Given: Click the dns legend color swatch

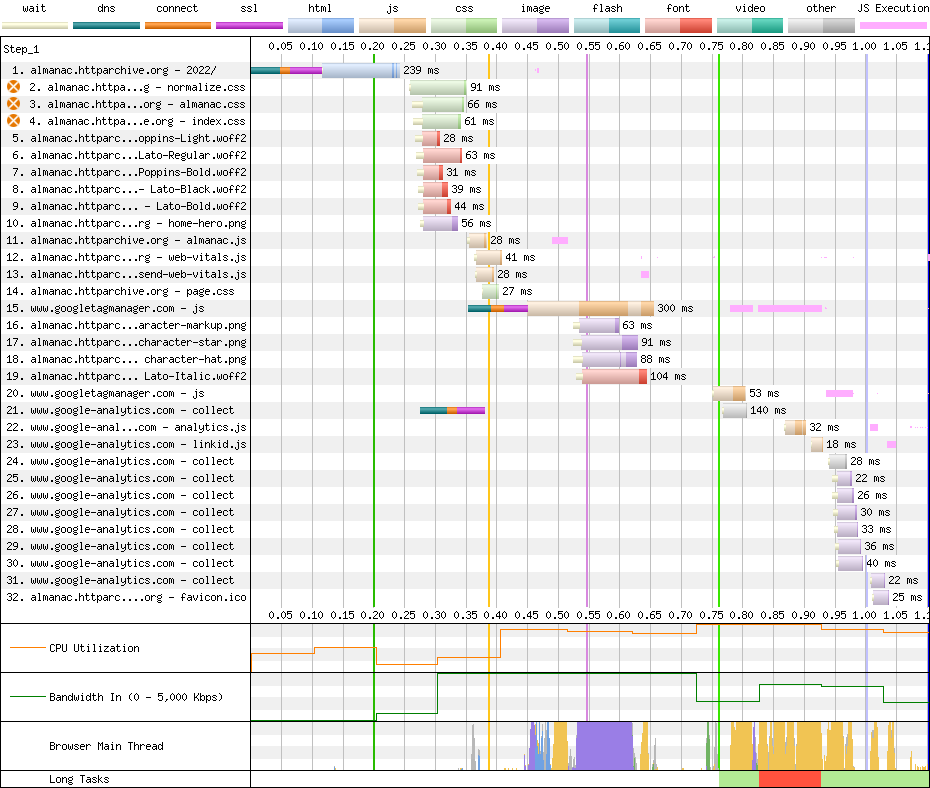Looking at the screenshot, I should [x=106, y=25].
